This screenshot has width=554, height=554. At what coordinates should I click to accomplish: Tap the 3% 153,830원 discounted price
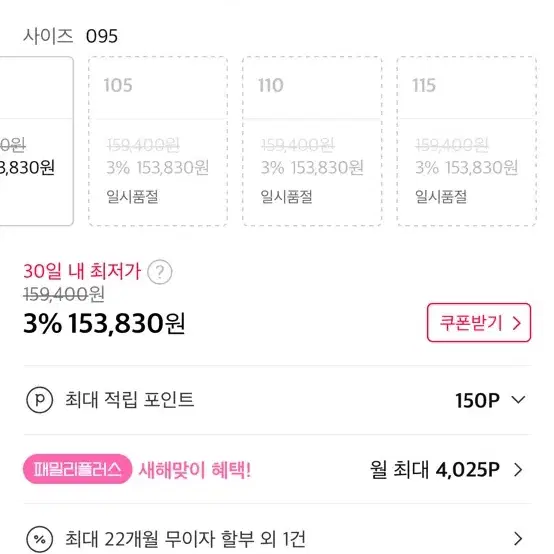(104, 323)
